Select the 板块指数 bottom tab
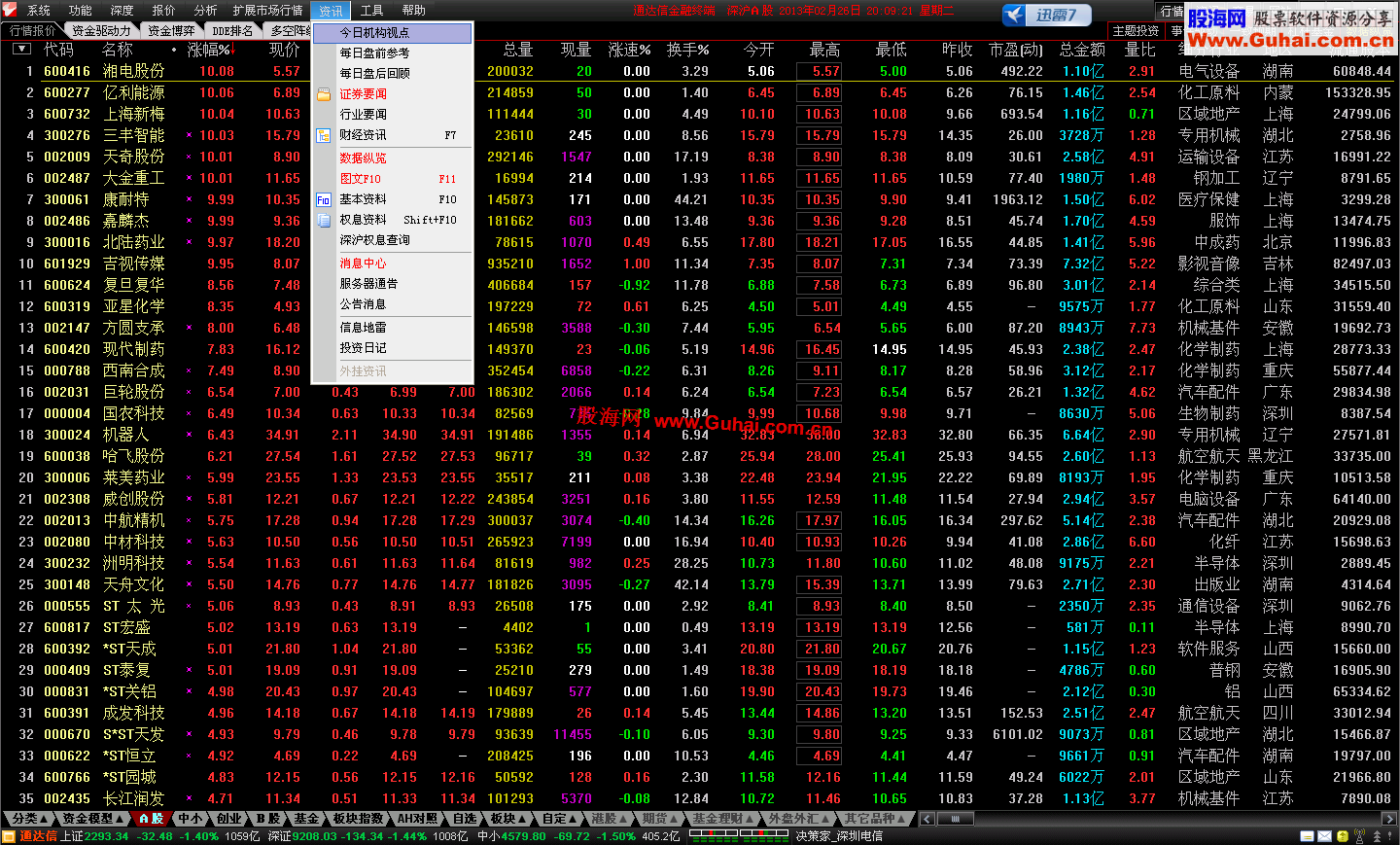 click(x=358, y=819)
